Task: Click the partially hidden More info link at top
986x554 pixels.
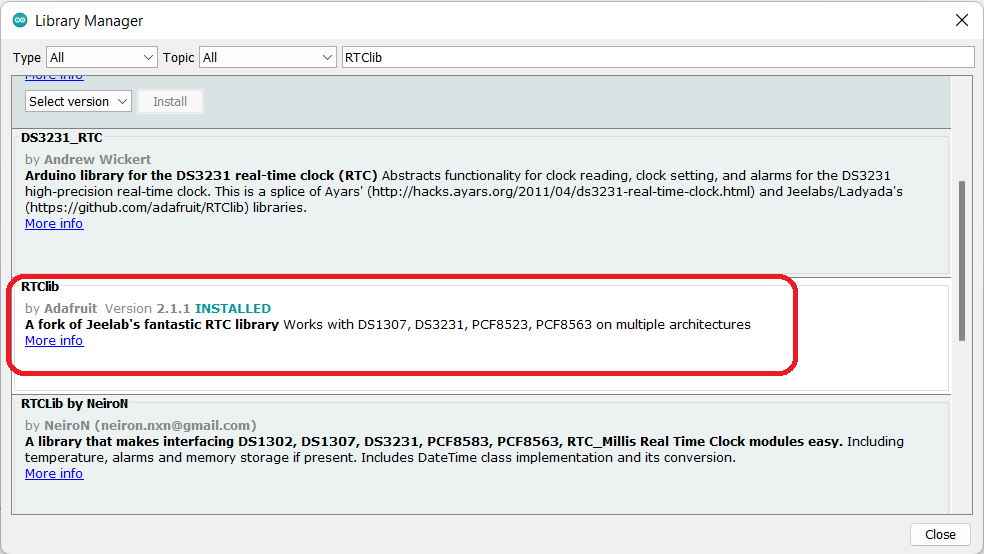Action: click(x=54, y=77)
